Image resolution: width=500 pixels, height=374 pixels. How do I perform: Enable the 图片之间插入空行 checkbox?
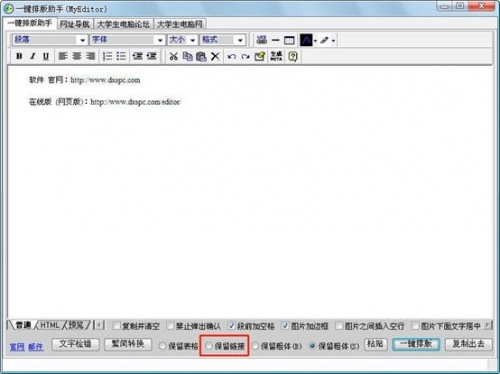[339, 326]
